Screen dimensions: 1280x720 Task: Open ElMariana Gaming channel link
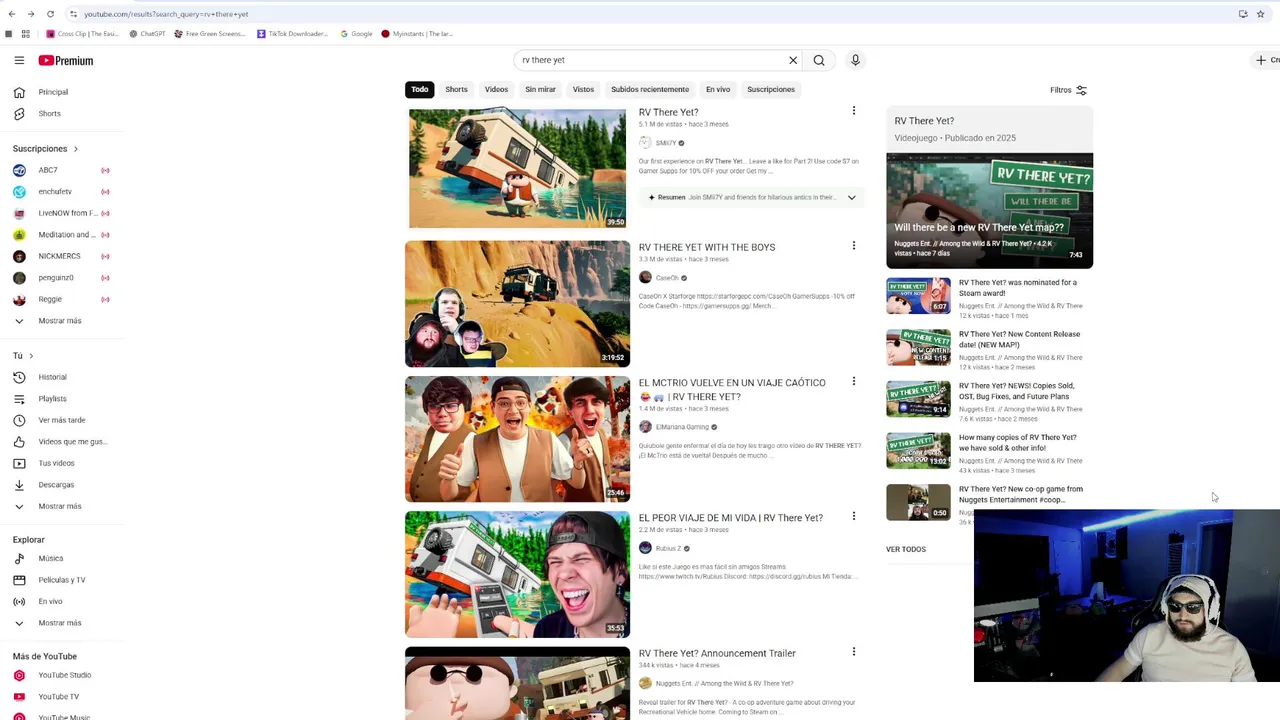[682, 427]
